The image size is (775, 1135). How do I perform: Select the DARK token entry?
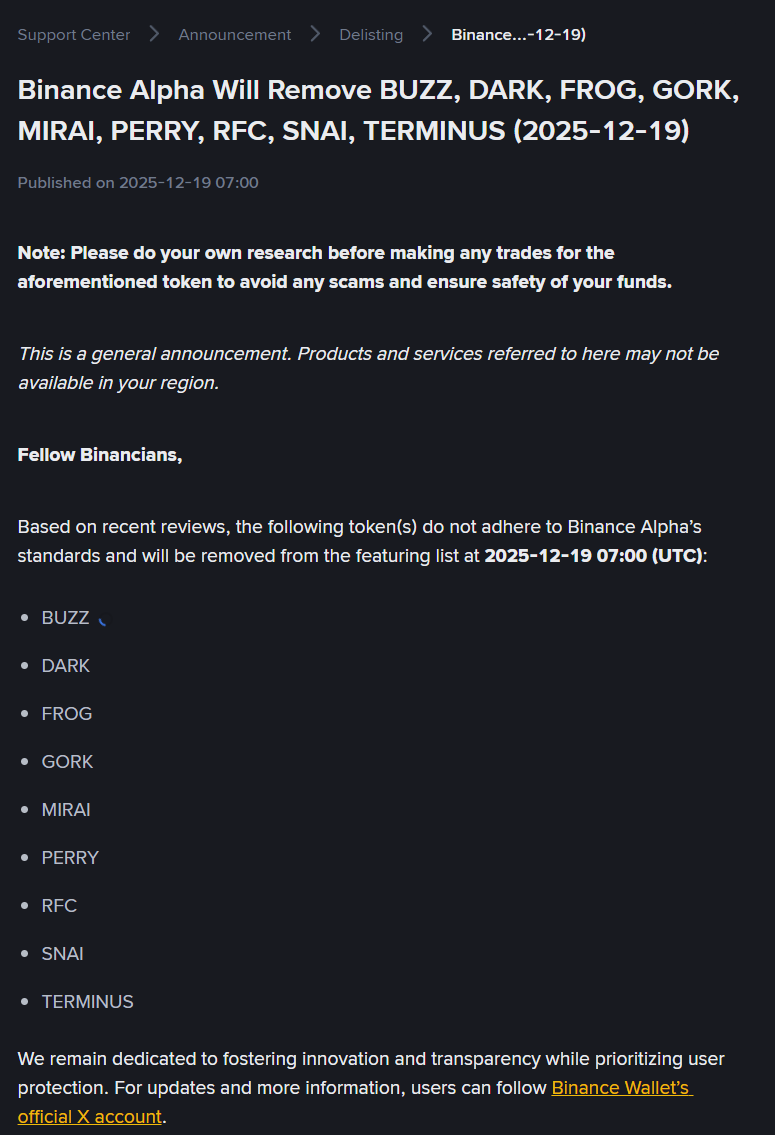coord(65,666)
